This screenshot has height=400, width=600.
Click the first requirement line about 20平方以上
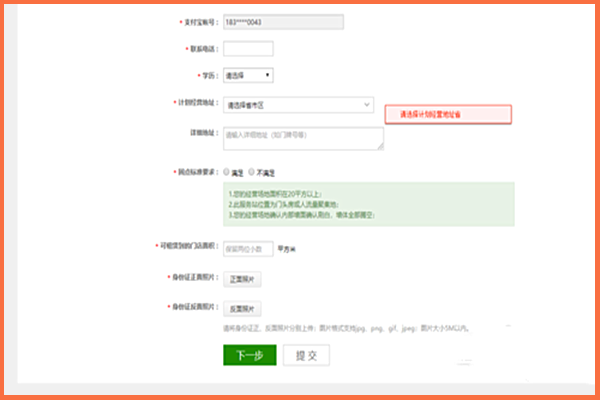(x=275, y=194)
